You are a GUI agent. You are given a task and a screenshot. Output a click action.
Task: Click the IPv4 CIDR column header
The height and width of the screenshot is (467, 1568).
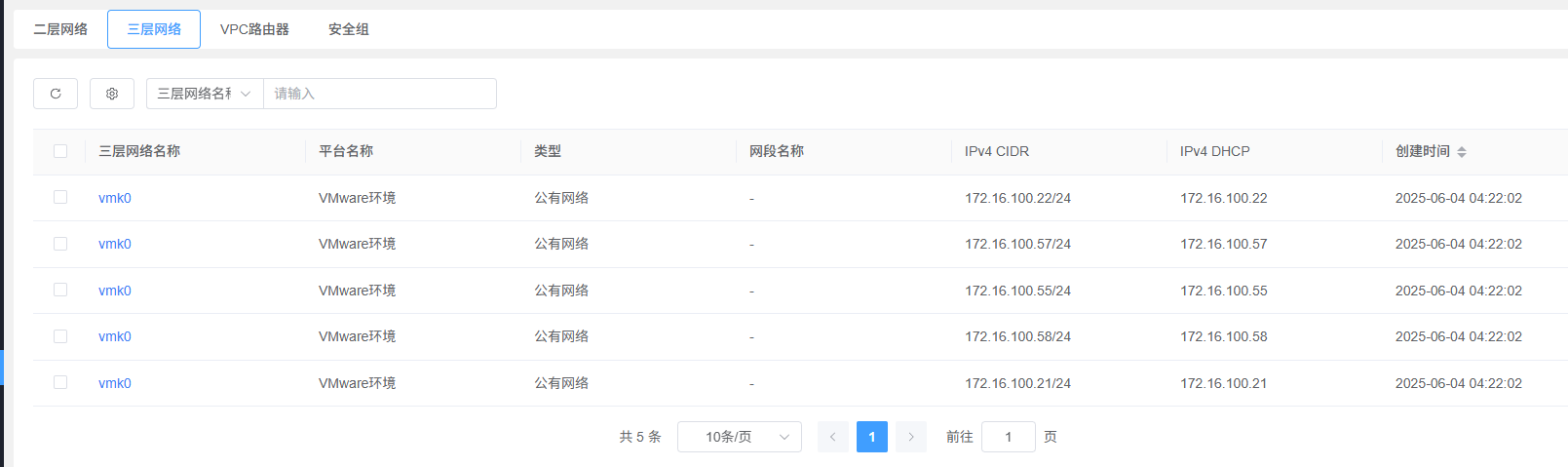[x=997, y=151]
